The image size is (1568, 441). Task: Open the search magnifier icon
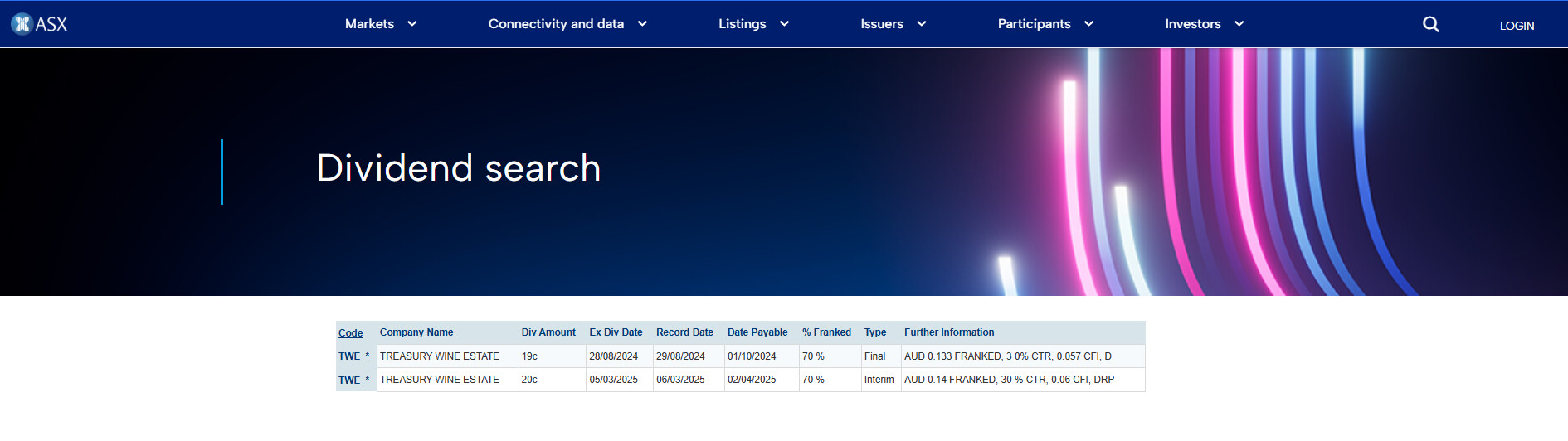(1431, 24)
